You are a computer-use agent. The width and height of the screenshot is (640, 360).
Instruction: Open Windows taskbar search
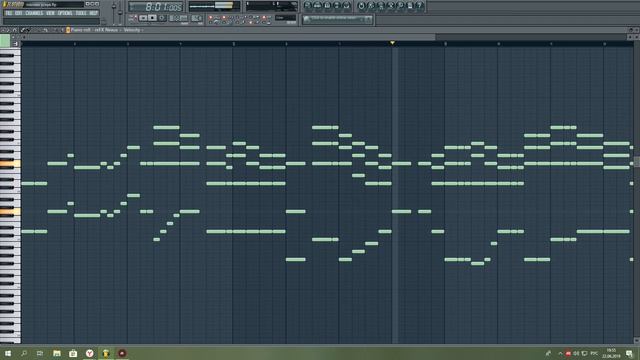(24, 353)
